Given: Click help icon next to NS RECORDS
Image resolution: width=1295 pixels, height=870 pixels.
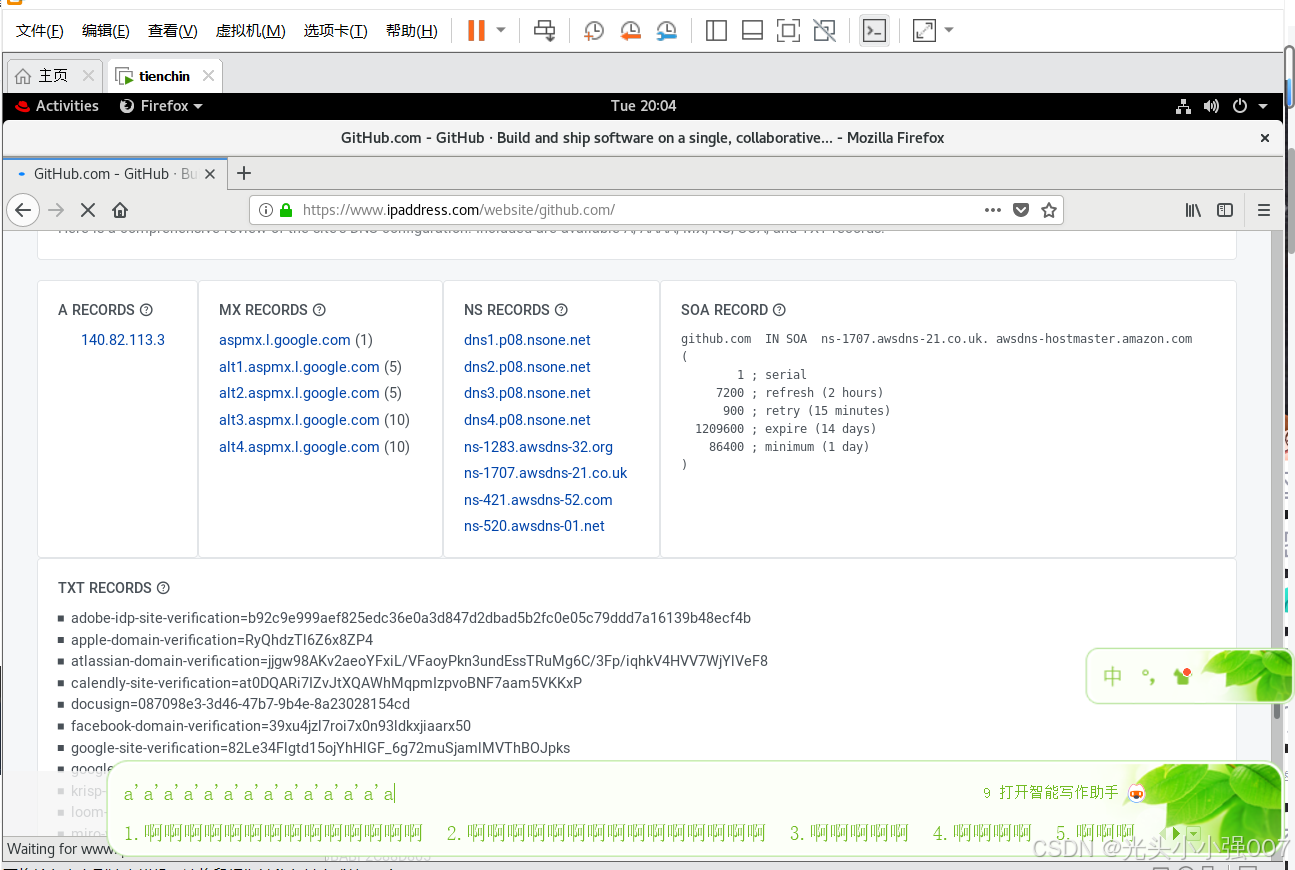Looking at the screenshot, I should (x=562, y=310).
